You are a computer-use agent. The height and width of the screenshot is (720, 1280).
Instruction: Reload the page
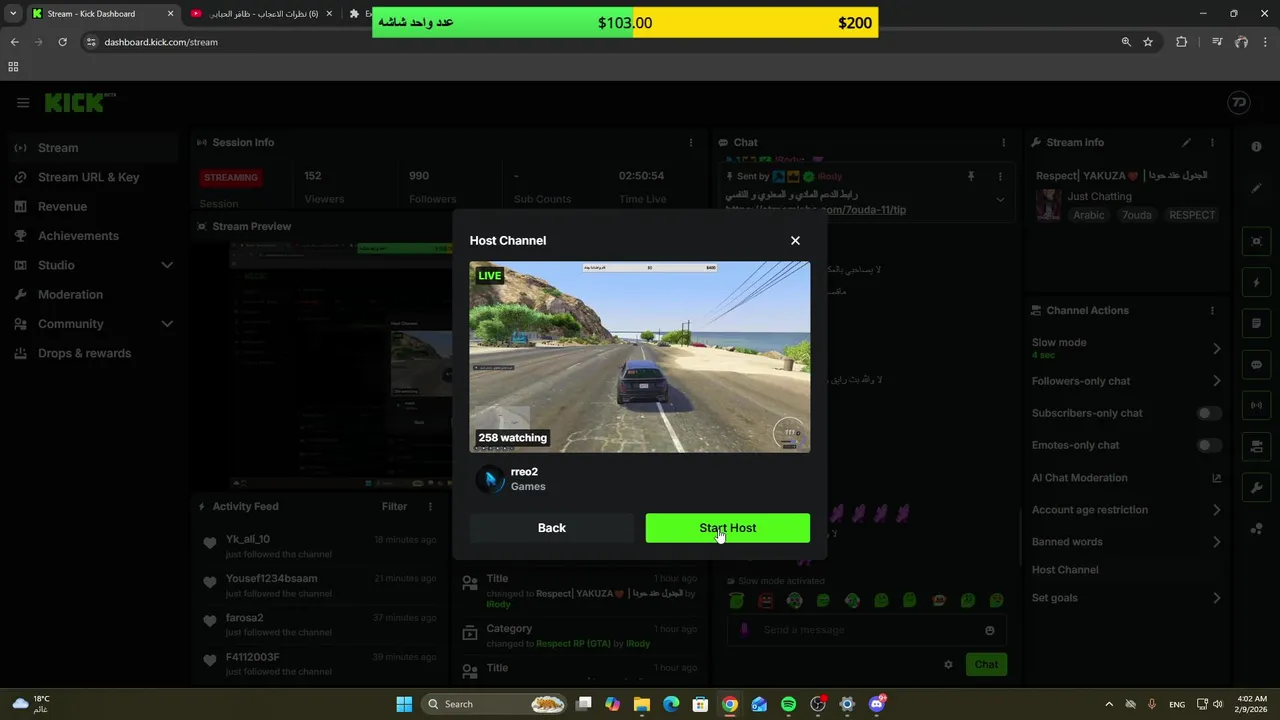62,42
